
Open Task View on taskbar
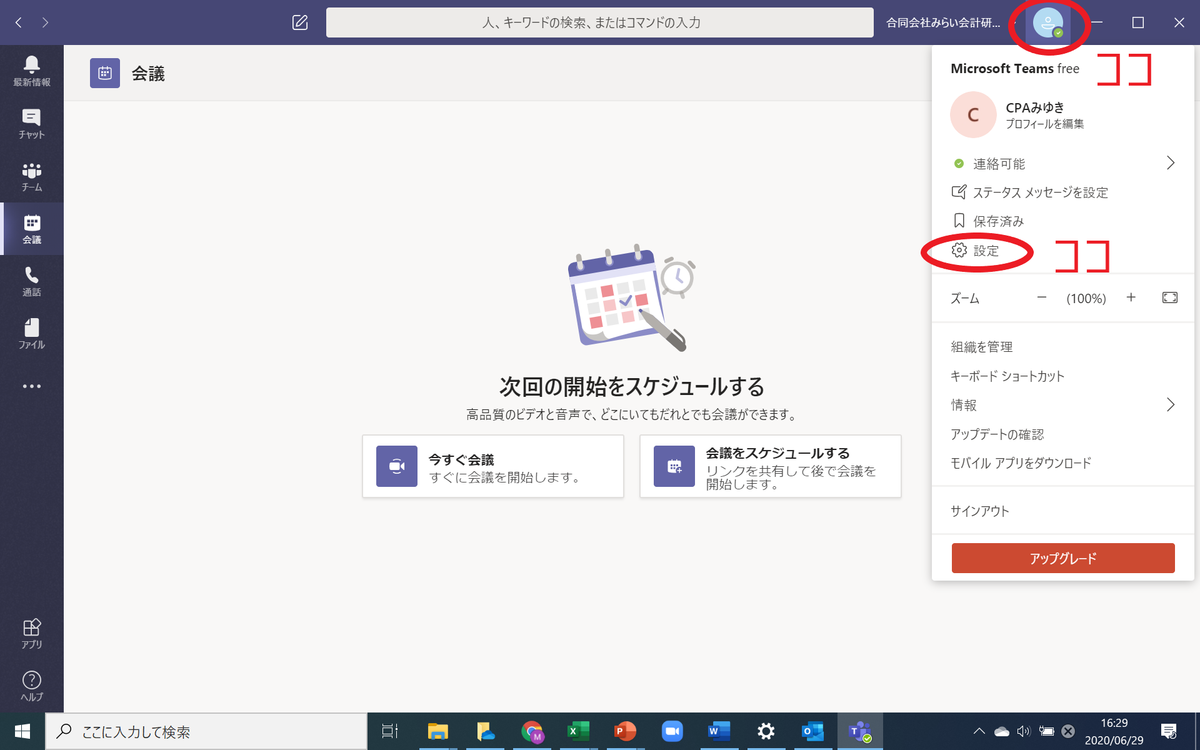tap(391, 731)
